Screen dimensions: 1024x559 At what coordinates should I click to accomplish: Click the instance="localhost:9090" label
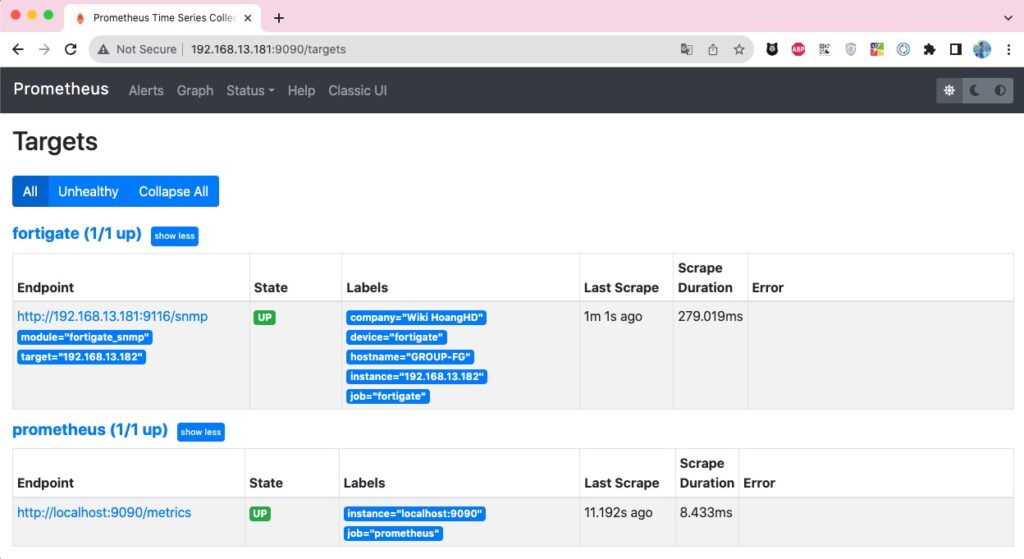pyautogui.click(x=414, y=513)
